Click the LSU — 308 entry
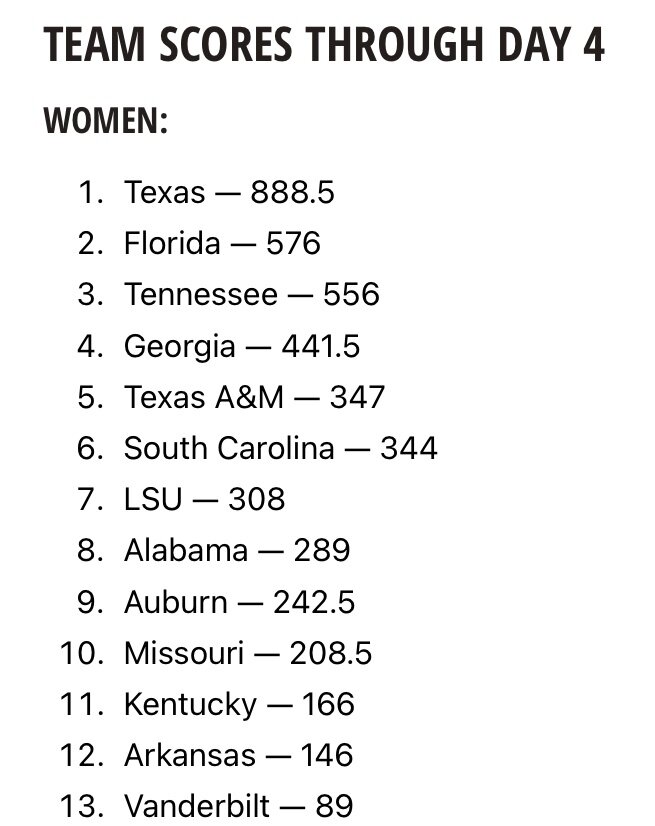Image resolution: width=655 pixels, height=826 pixels. 204,499
